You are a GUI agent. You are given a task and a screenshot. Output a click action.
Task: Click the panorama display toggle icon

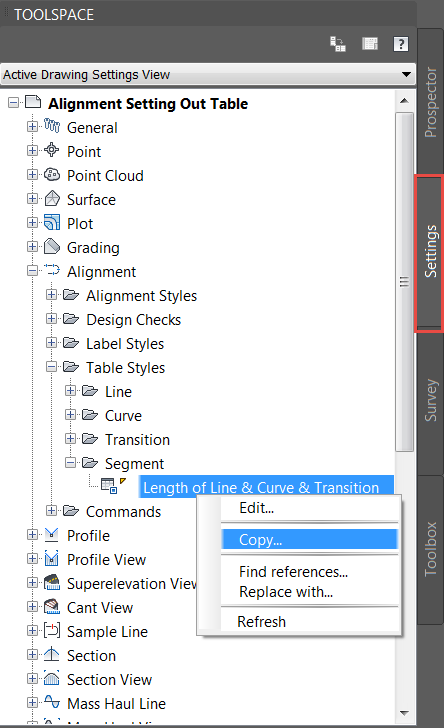pos(370,44)
